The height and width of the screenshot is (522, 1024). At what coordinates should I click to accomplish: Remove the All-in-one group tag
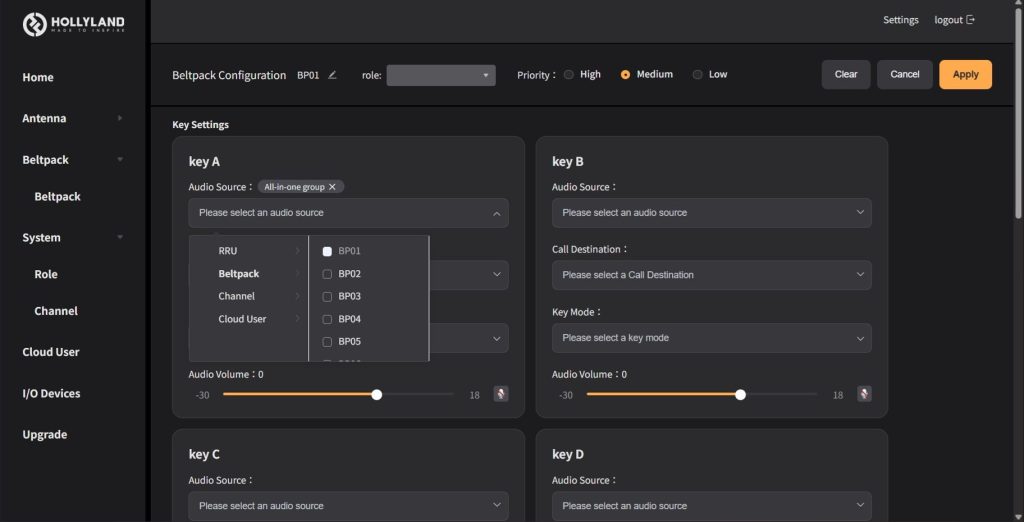pyautogui.click(x=333, y=187)
